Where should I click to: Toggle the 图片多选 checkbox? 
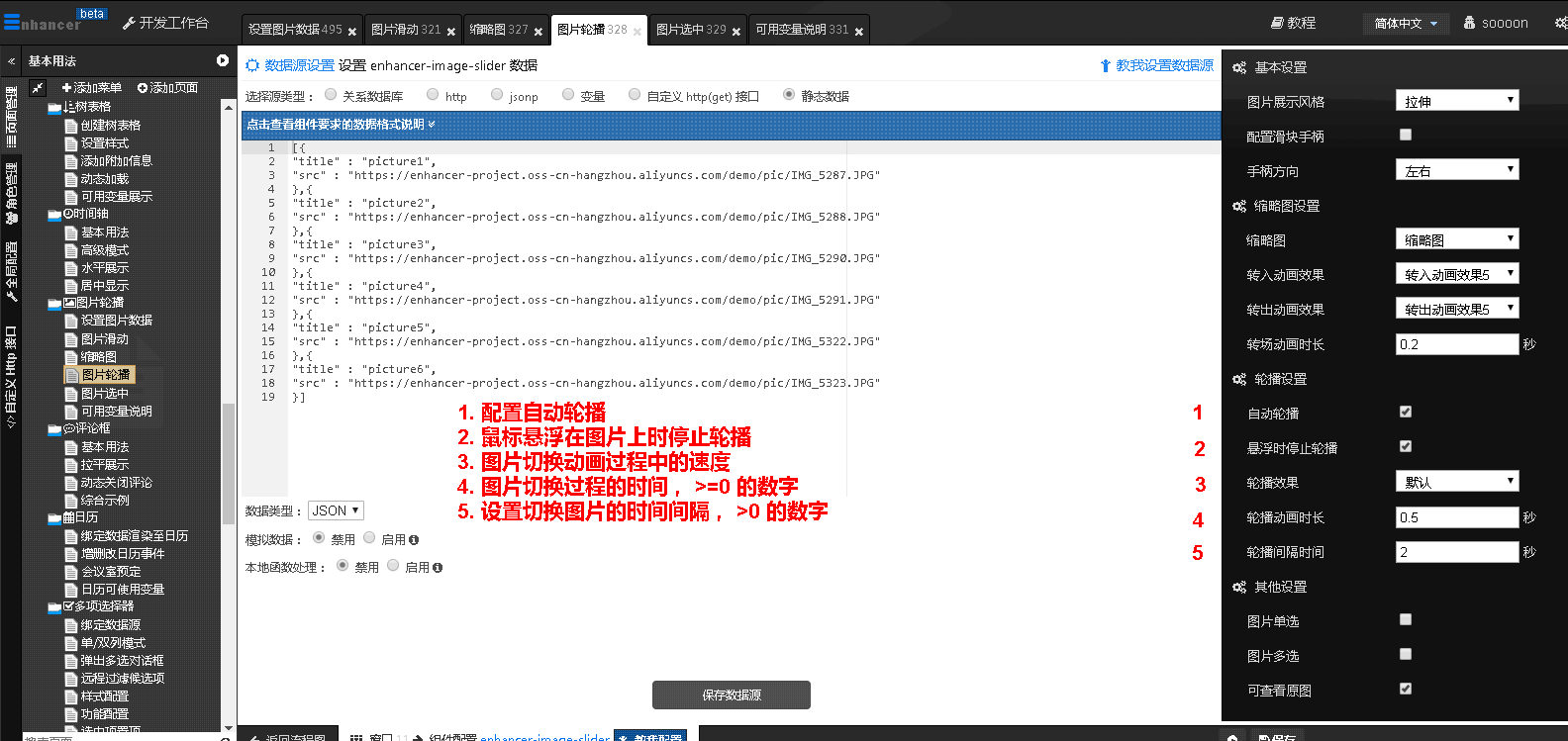(x=1406, y=654)
